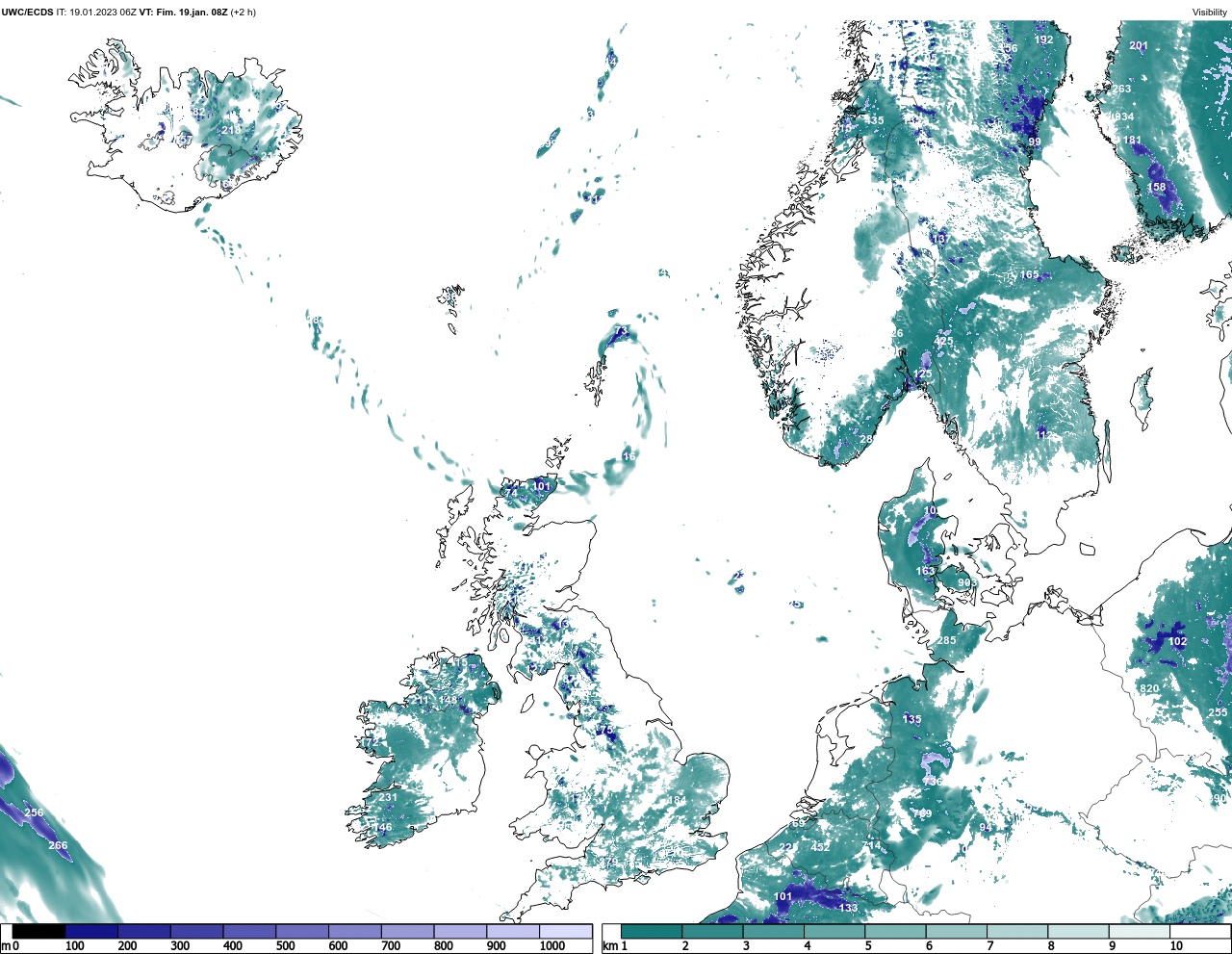1232x954 pixels.
Task: Click the '184' value over eastern England
Action: click(x=678, y=801)
